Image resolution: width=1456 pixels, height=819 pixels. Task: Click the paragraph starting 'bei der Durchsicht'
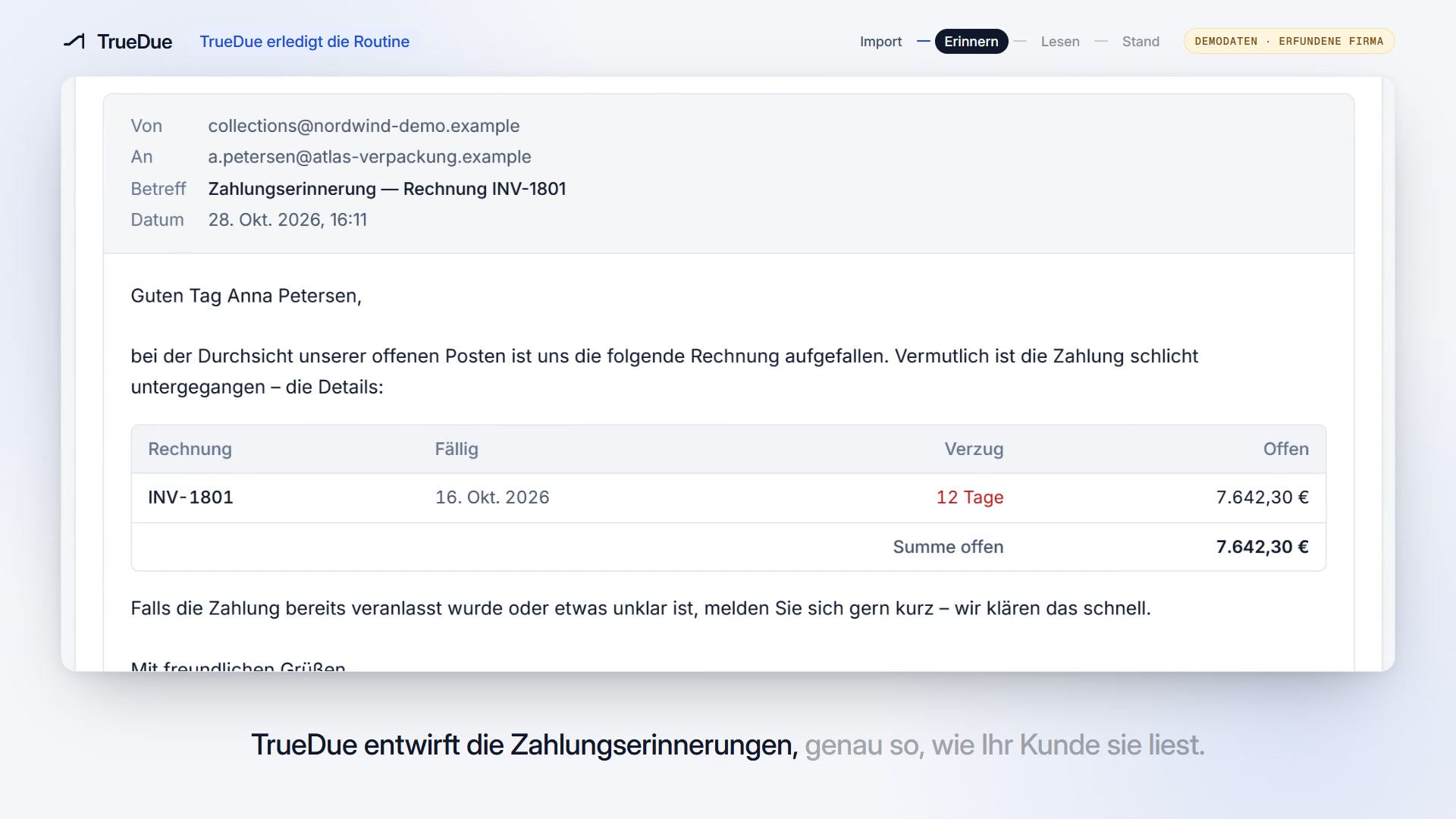click(664, 372)
